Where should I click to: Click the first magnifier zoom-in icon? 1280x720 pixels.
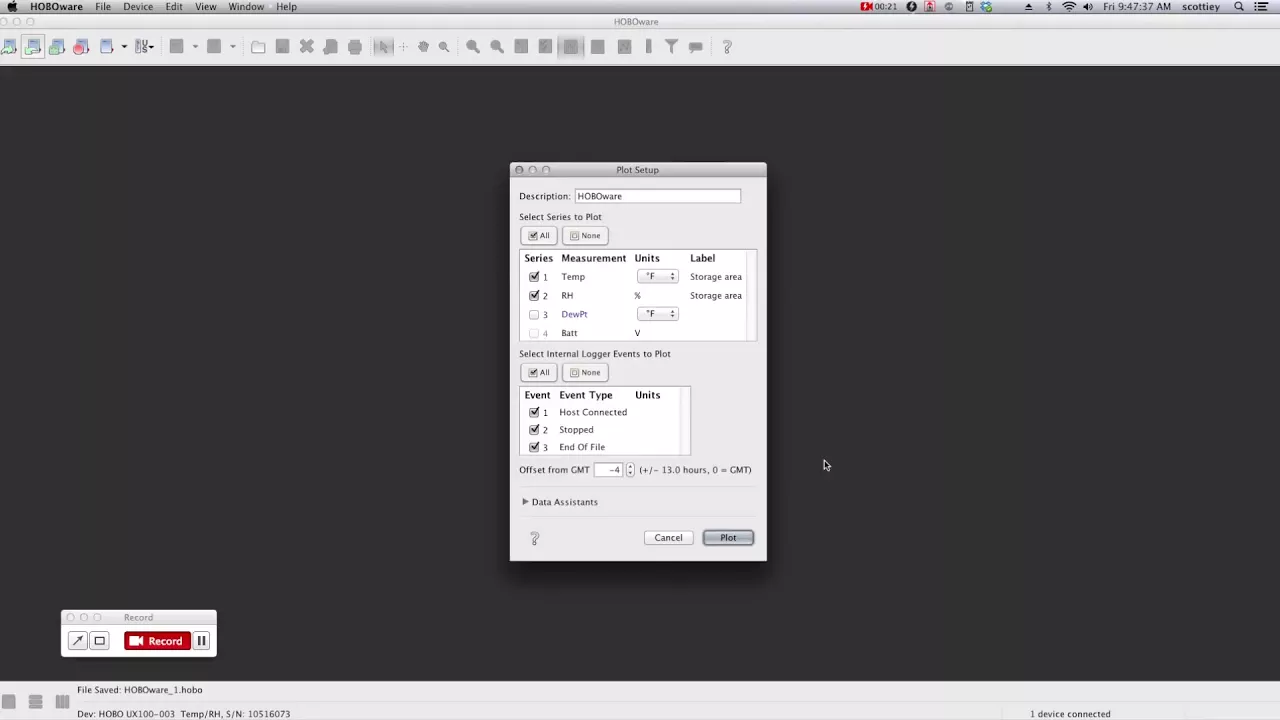coord(472,46)
